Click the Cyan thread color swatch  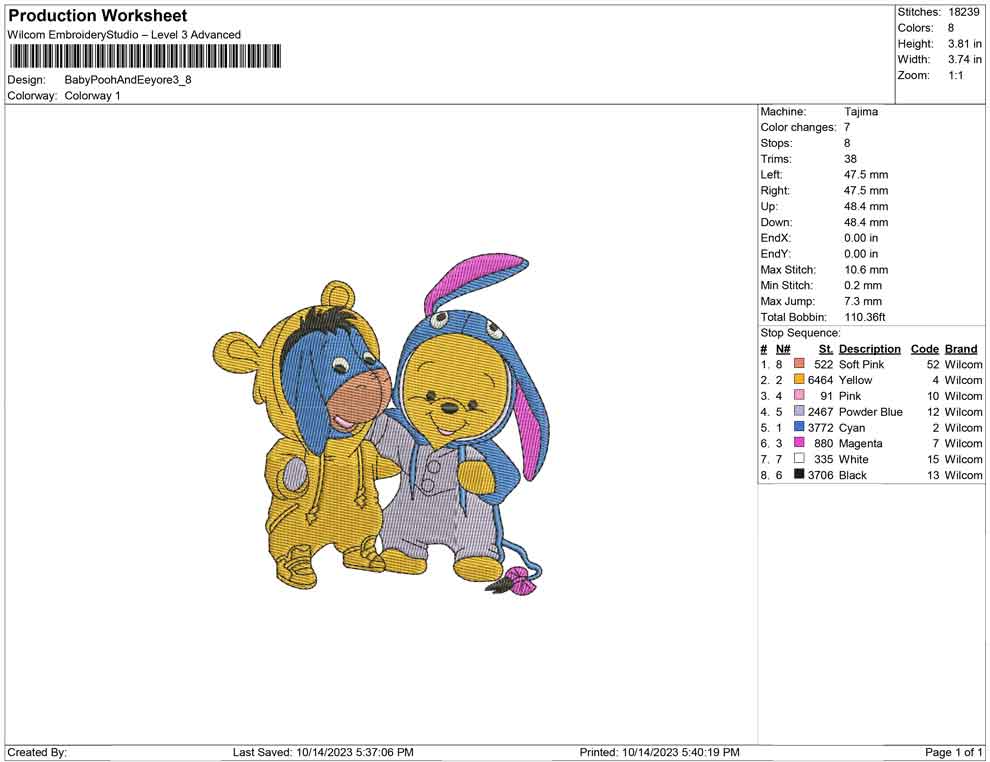pos(799,427)
